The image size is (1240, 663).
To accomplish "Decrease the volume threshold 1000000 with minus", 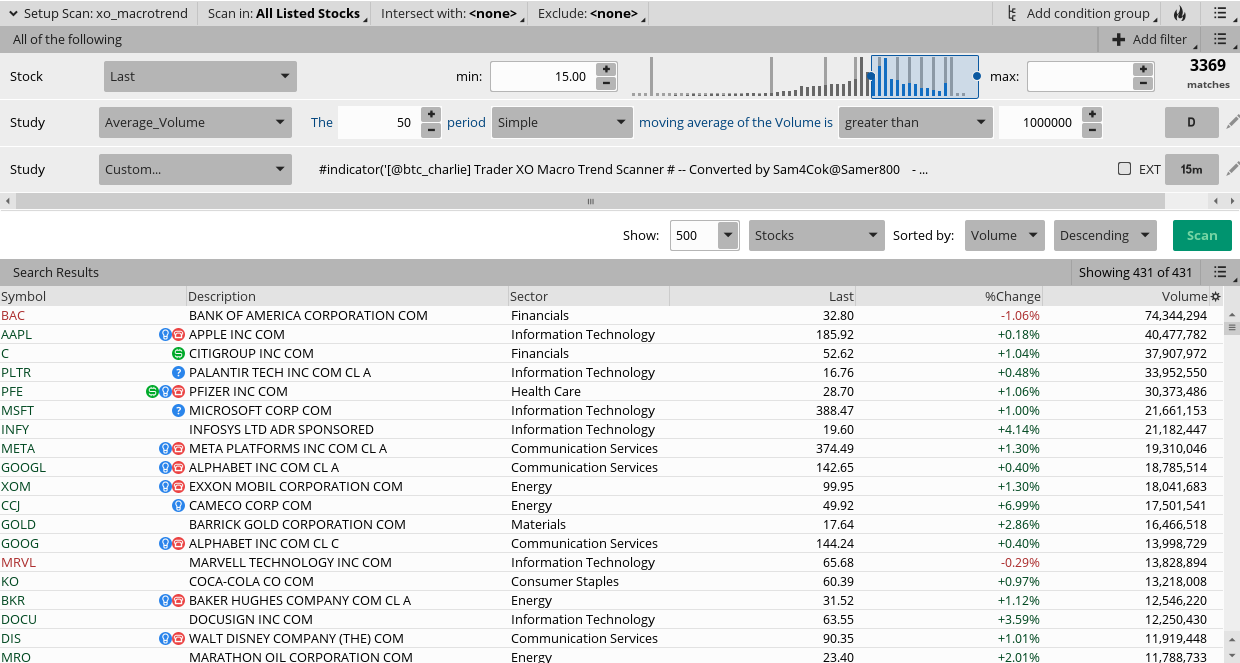I will [x=1092, y=130].
